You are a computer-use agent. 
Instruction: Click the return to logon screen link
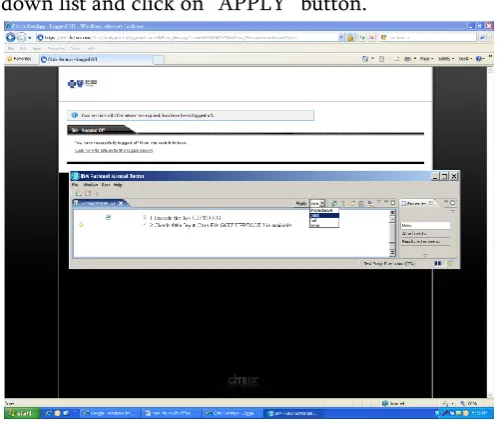tap(114, 150)
